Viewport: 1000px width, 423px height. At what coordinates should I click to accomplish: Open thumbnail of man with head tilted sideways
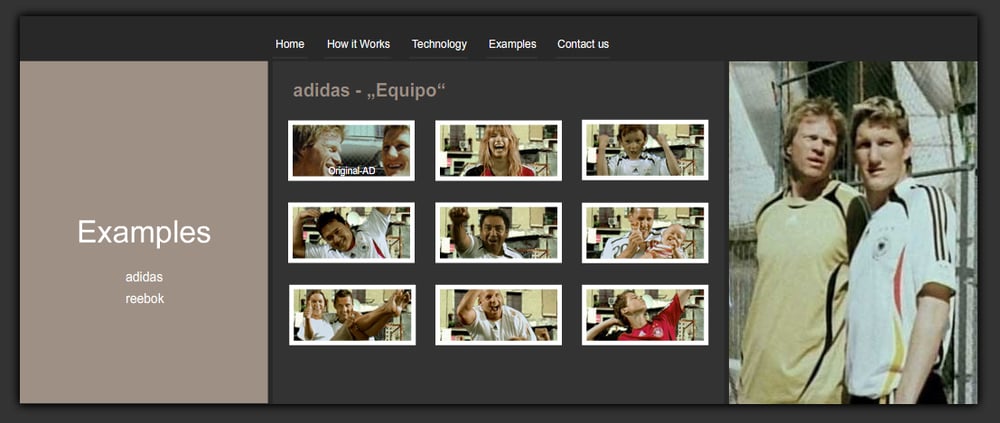[x=351, y=233]
